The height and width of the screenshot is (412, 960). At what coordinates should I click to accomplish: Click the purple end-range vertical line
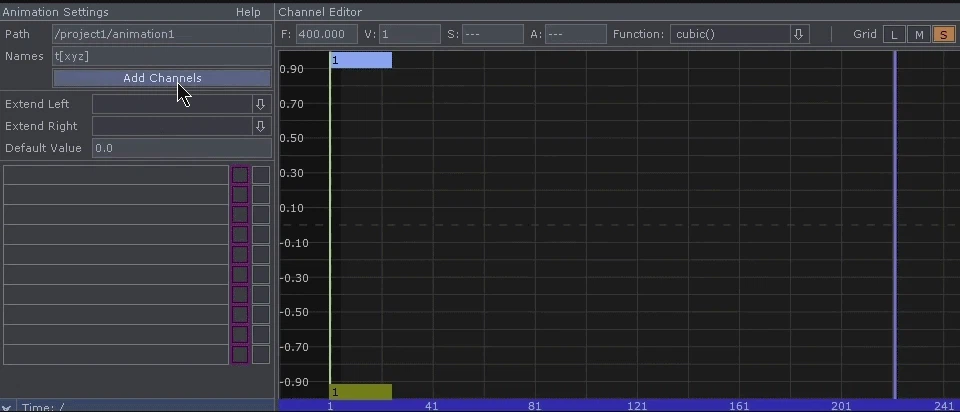[895, 225]
